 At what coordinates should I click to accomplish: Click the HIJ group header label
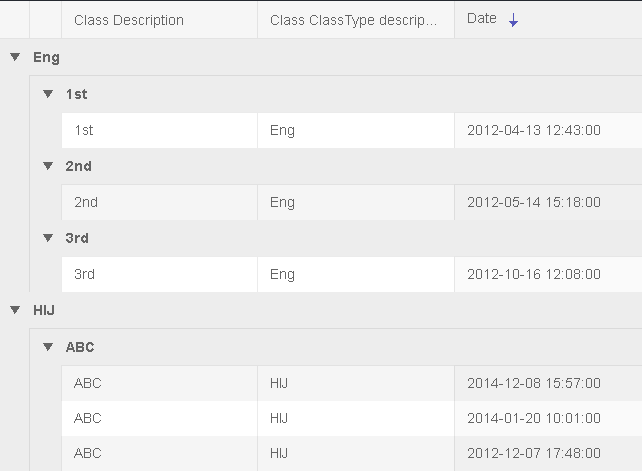44,310
